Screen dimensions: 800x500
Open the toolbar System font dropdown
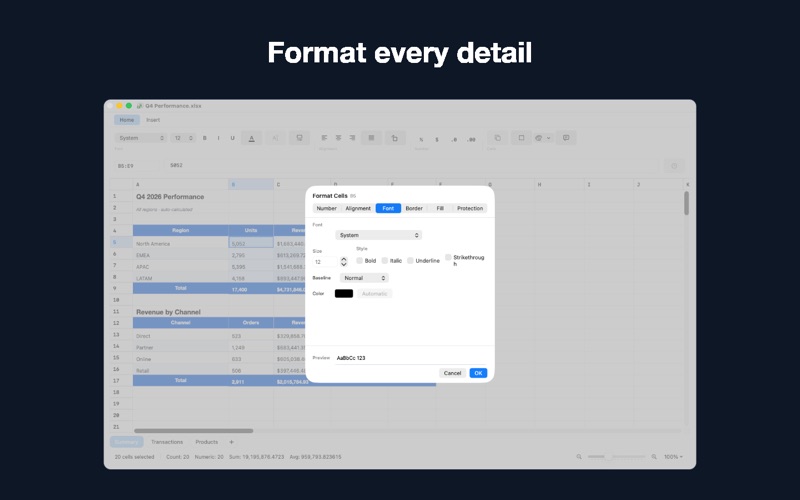point(140,138)
